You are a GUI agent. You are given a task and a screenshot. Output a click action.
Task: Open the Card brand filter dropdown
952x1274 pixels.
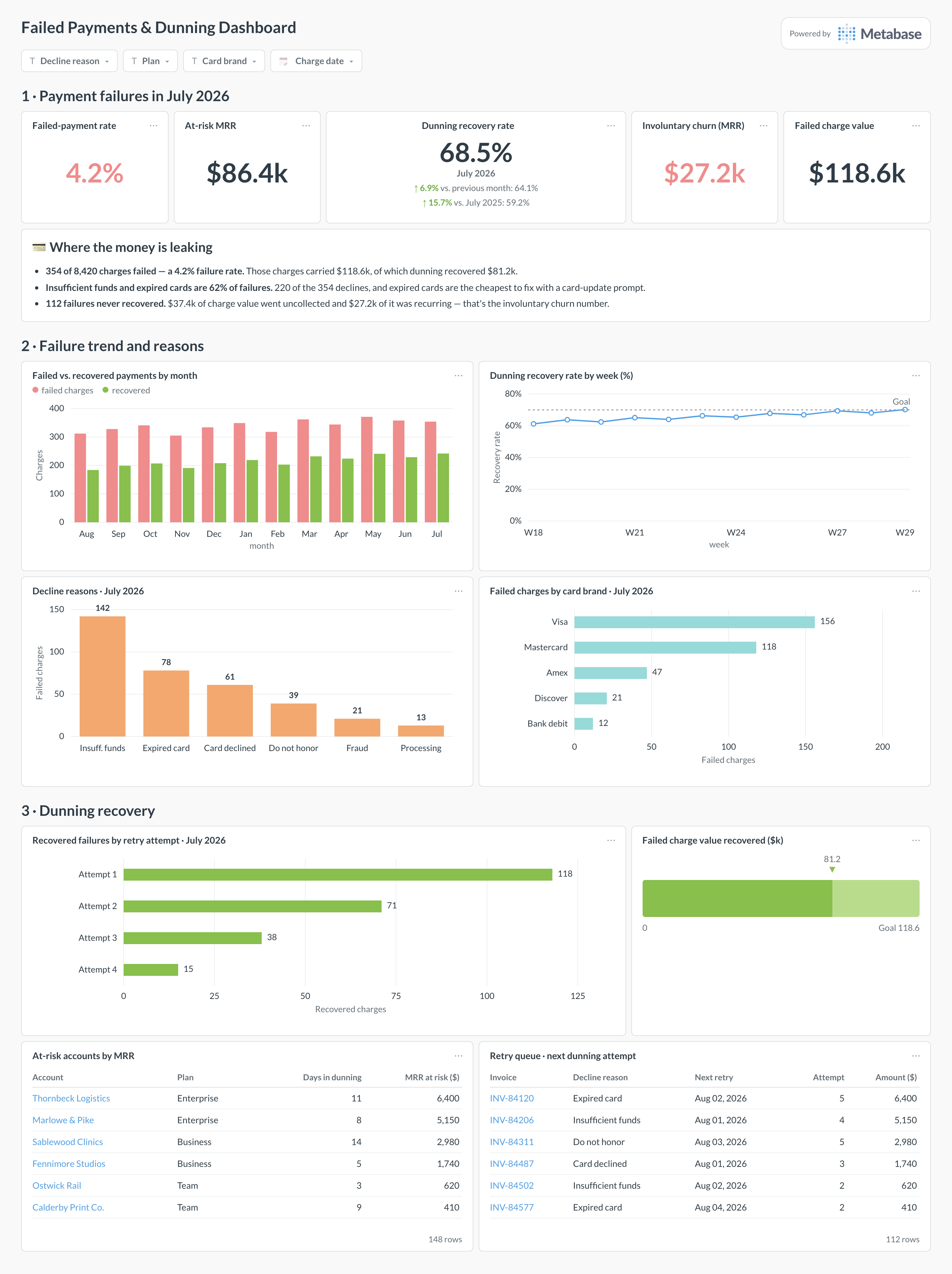[224, 61]
